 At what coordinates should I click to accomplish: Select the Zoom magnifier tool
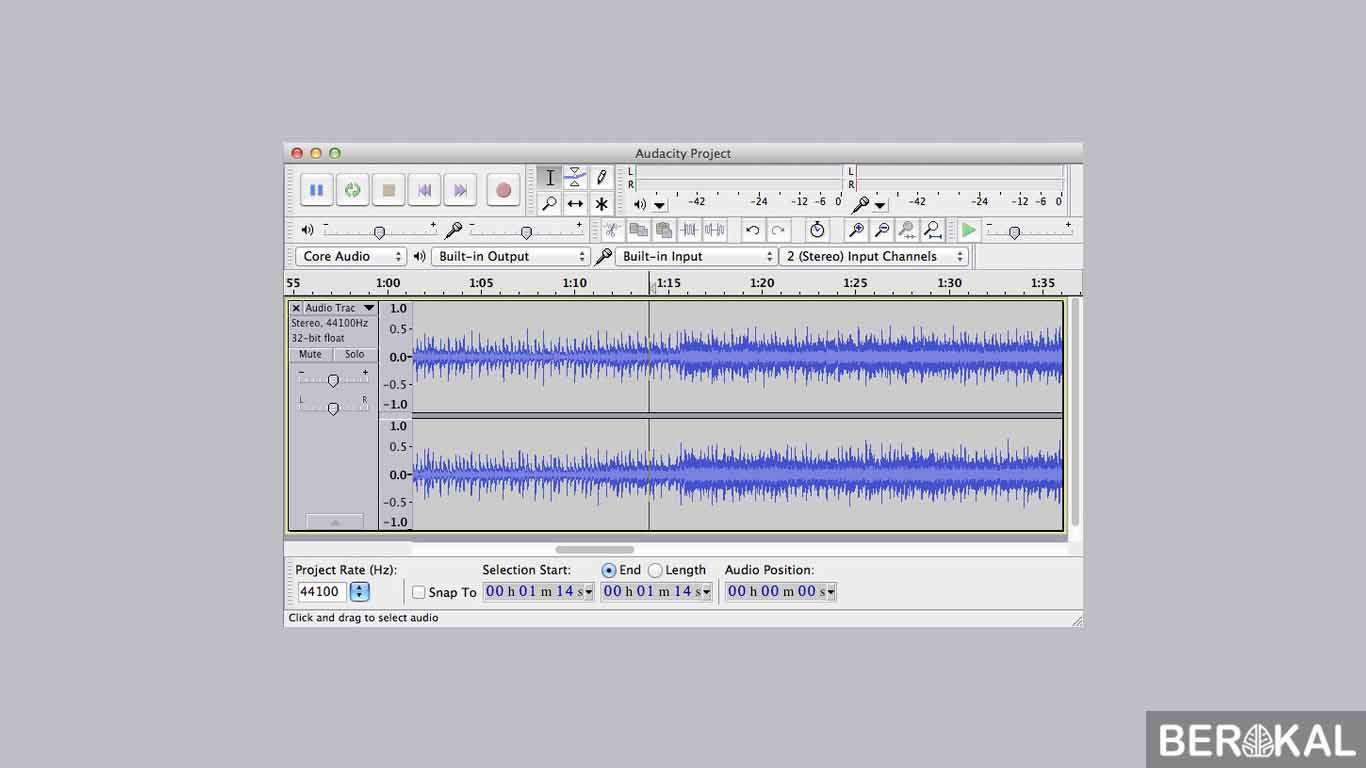point(549,204)
